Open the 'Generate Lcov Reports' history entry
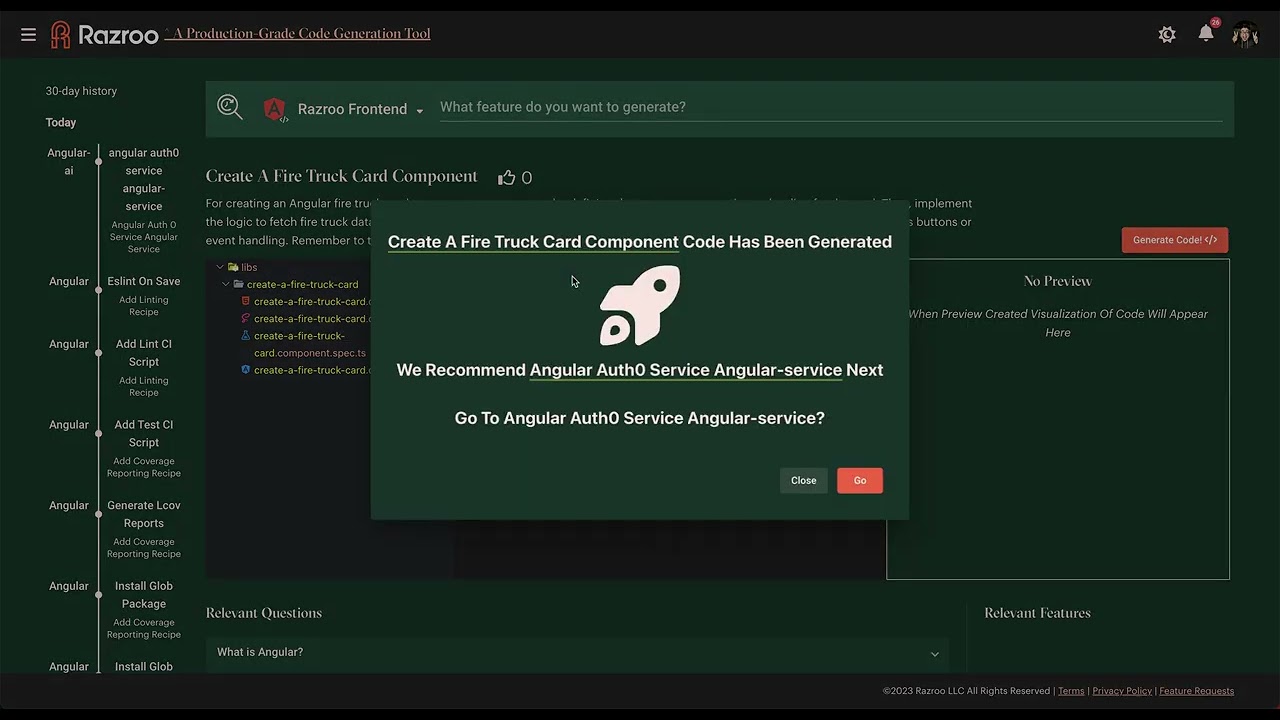 144,514
